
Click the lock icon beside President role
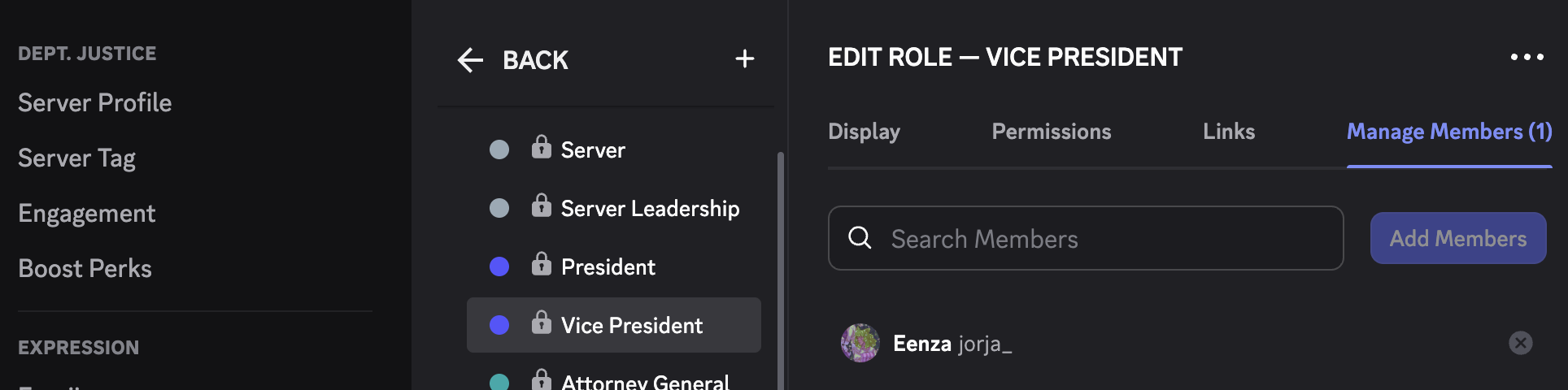click(x=541, y=264)
